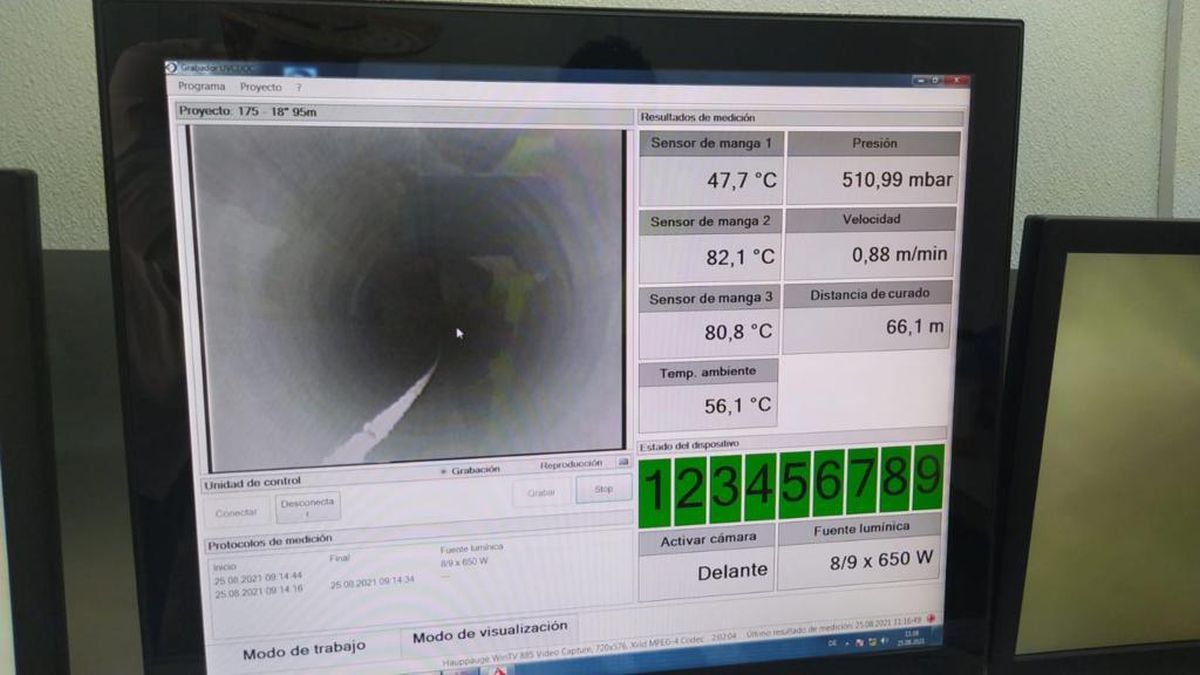Select the Reproducción mode option
1200x675 pixels.
[571, 464]
